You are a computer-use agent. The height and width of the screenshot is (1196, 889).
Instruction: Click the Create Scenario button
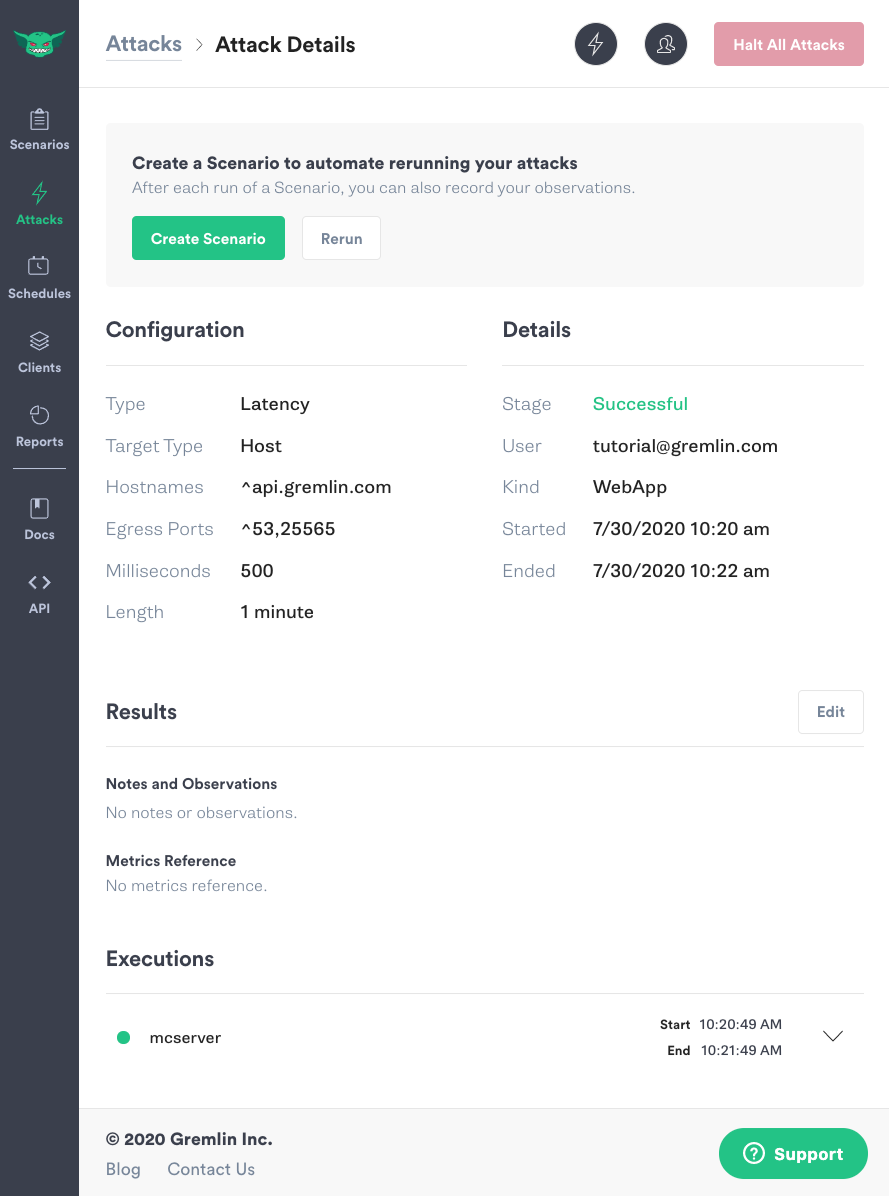pyautogui.click(x=208, y=238)
